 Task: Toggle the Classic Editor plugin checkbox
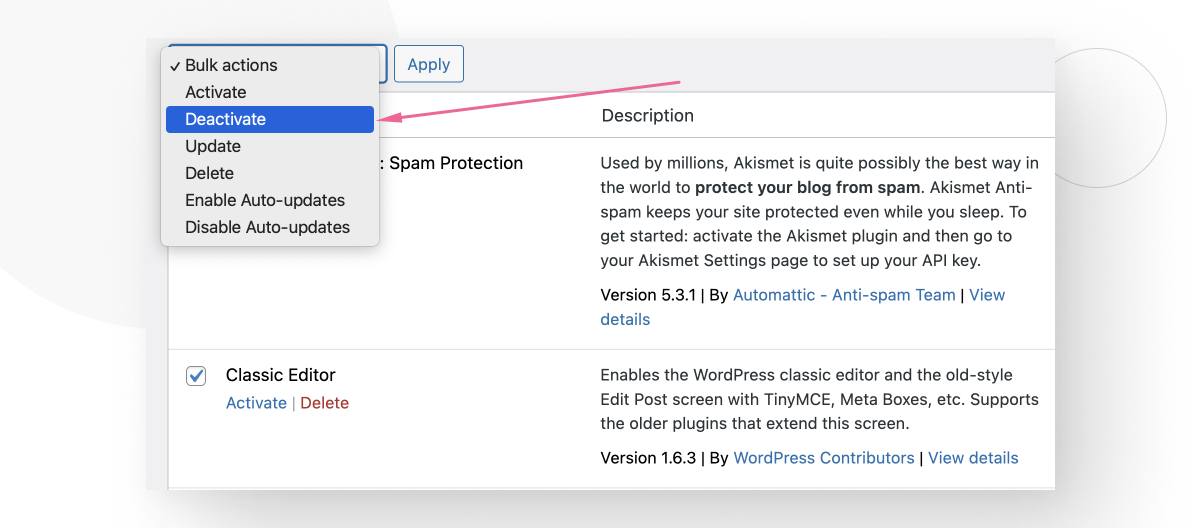click(x=196, y=376)
